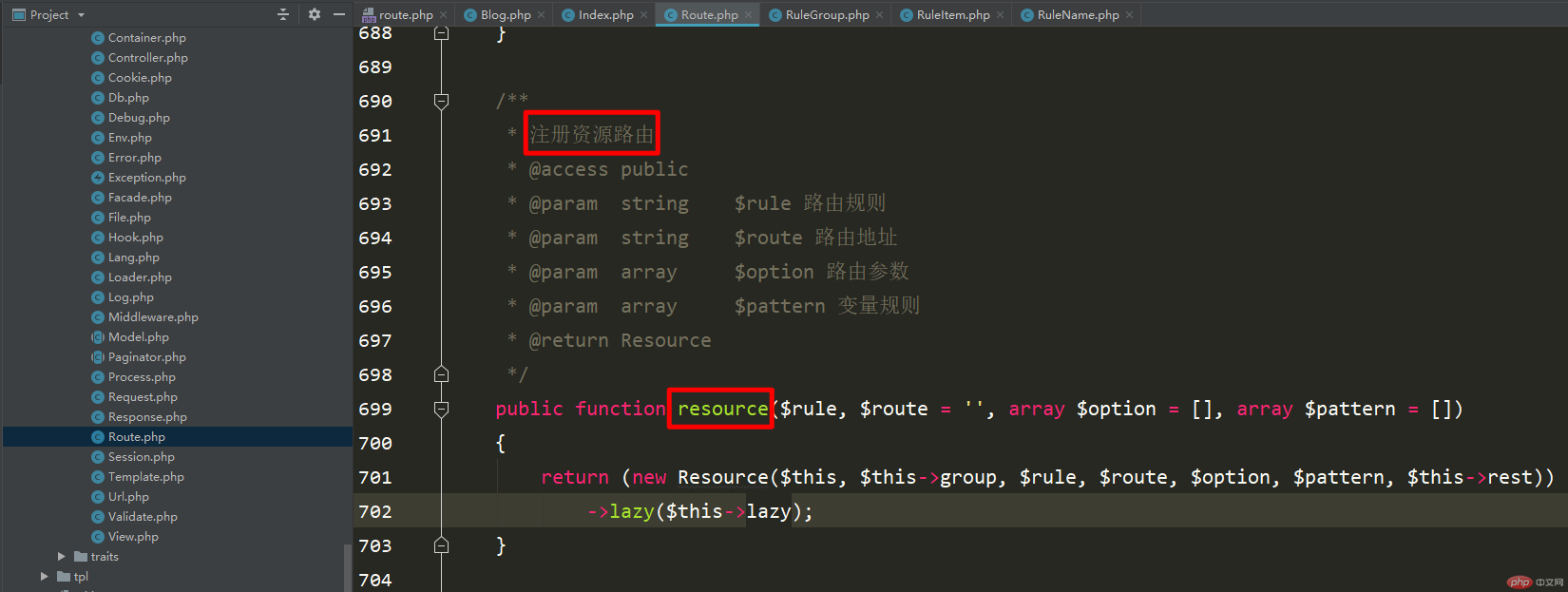Viewport: 1568px width, 592px height.
Task: Click the resource function name
Action: (x=722, y=409)
